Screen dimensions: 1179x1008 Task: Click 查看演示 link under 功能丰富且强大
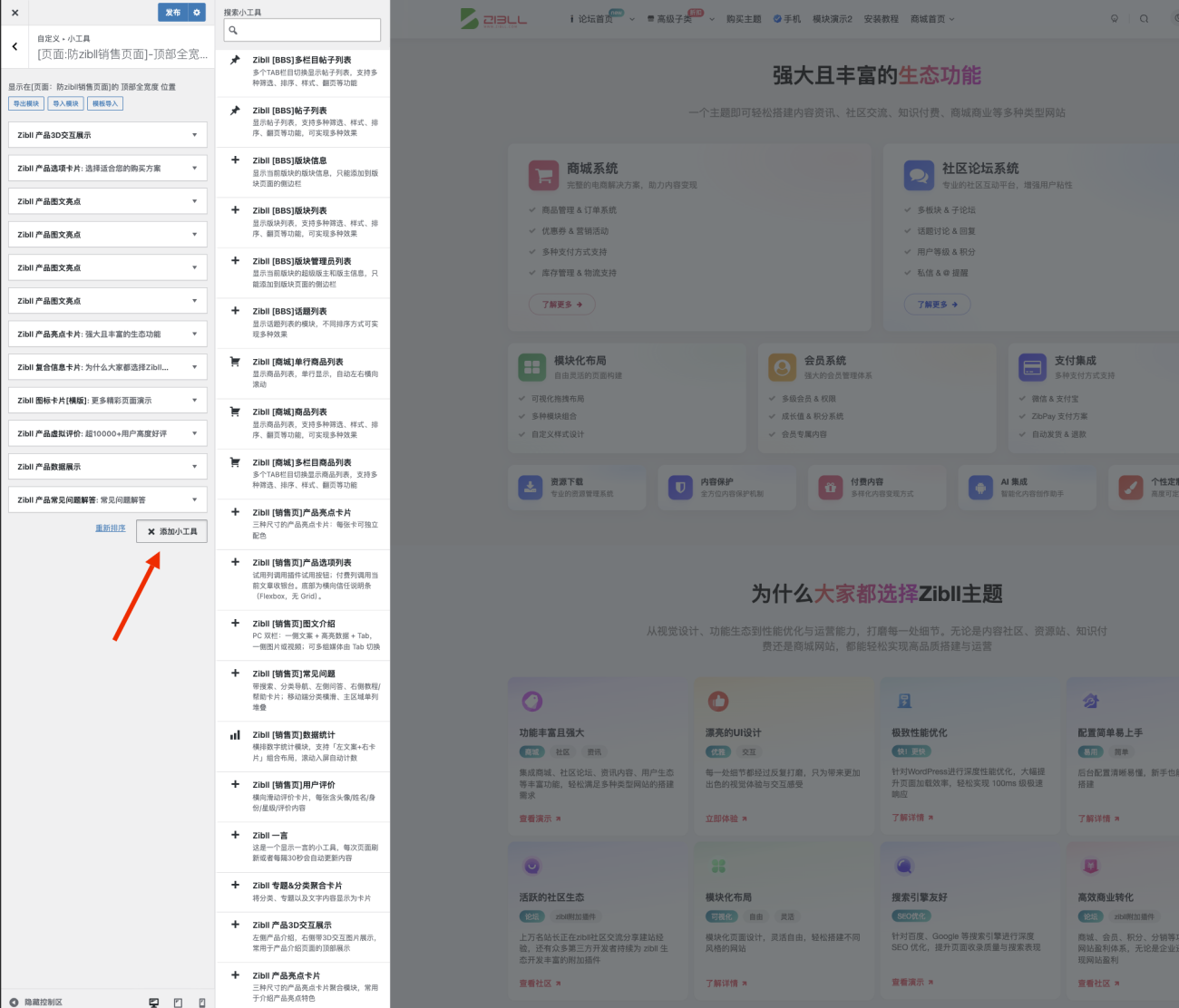540,819
